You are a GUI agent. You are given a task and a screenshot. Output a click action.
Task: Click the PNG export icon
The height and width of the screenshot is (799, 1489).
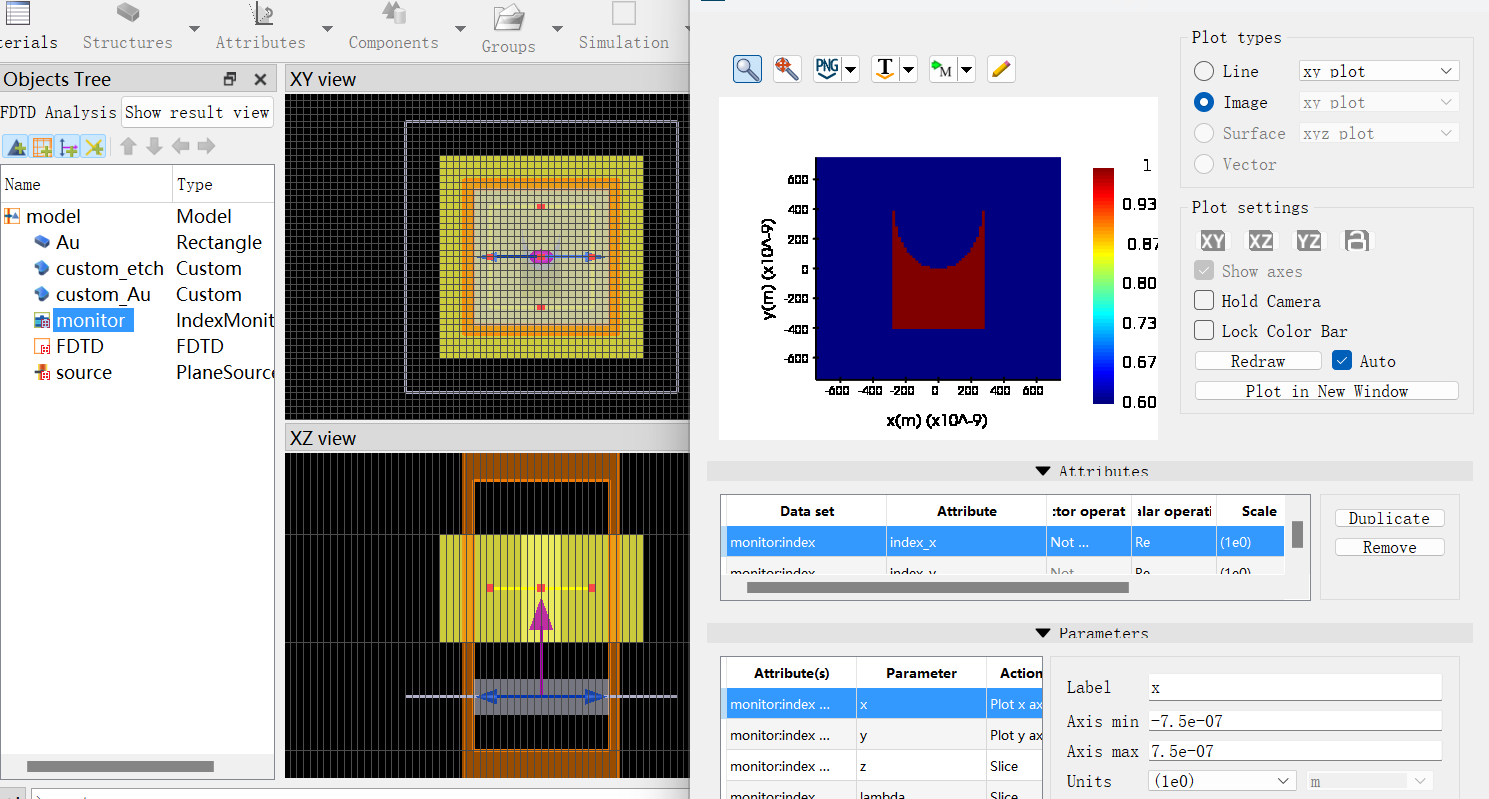827,69
